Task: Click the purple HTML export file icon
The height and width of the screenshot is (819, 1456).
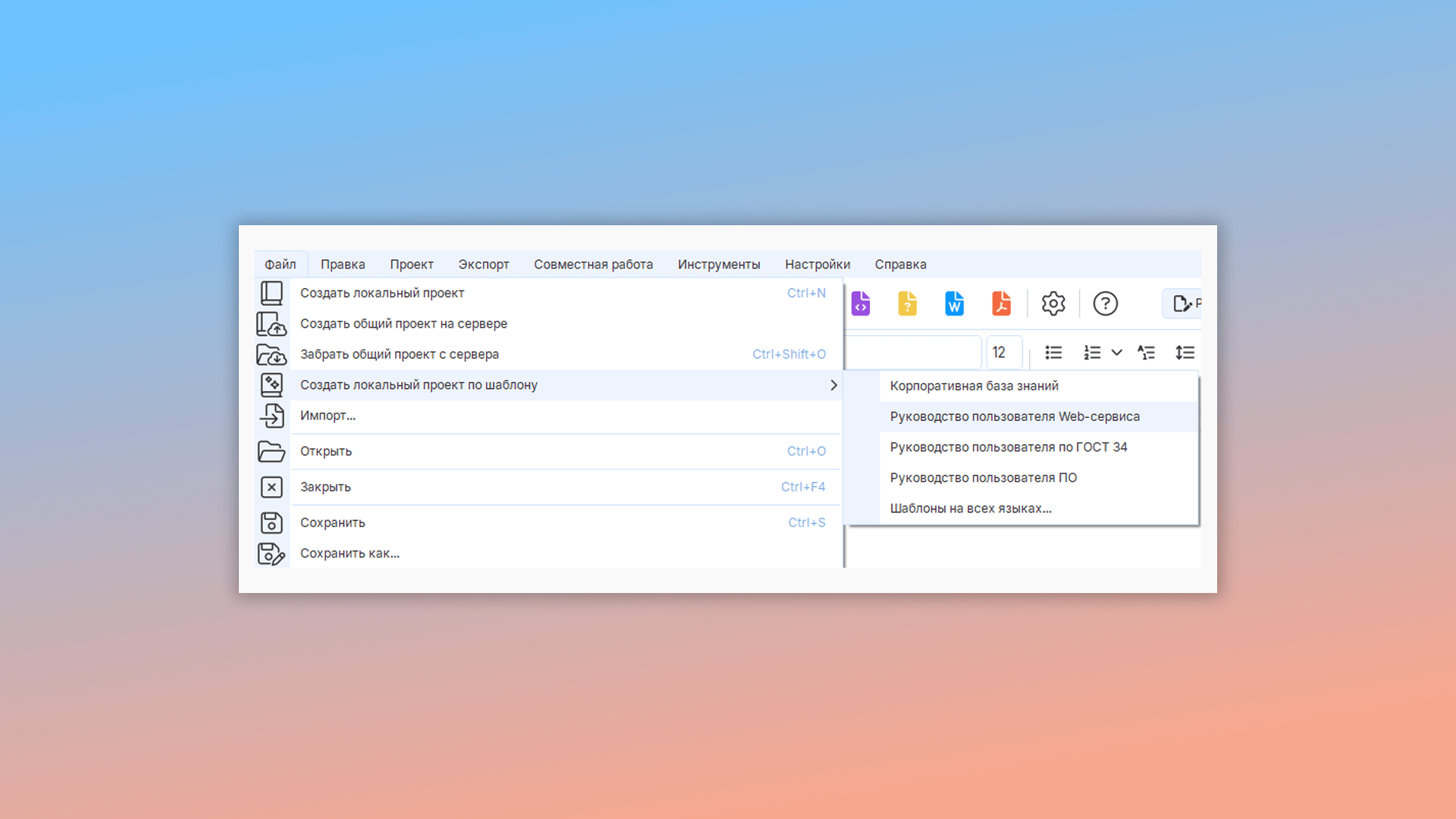Action: [x=861, y=303]
